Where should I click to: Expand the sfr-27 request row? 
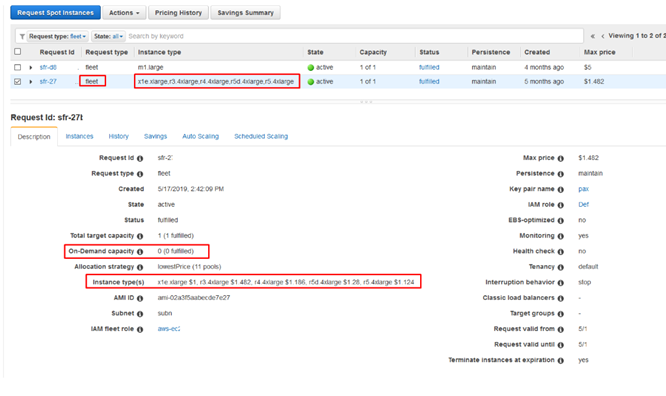[31, 82]
